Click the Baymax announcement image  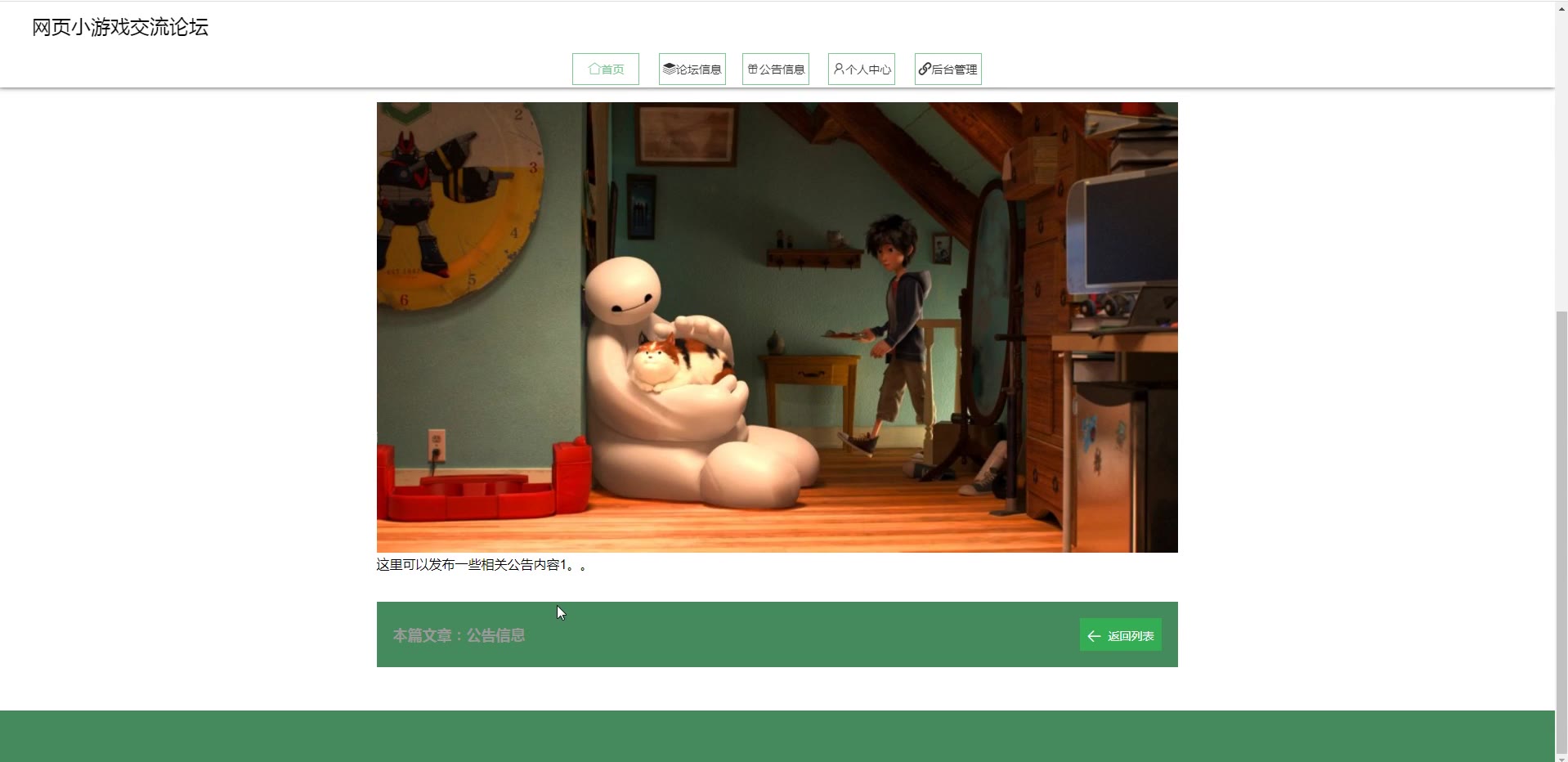pyautogui.click(x=777, y=327)
